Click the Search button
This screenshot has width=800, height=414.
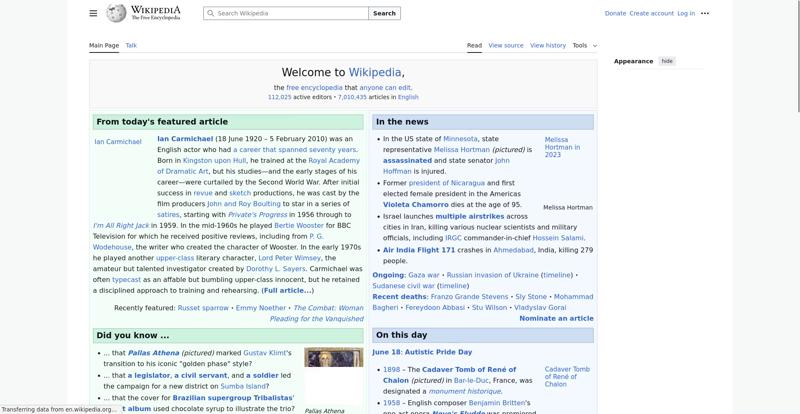(x=384, y=13)
